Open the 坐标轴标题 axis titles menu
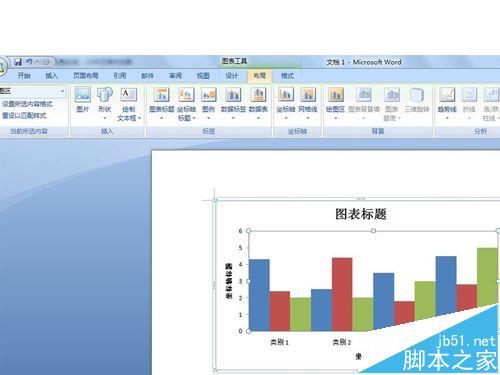This screenshot has width=500, height=375. 186,104
